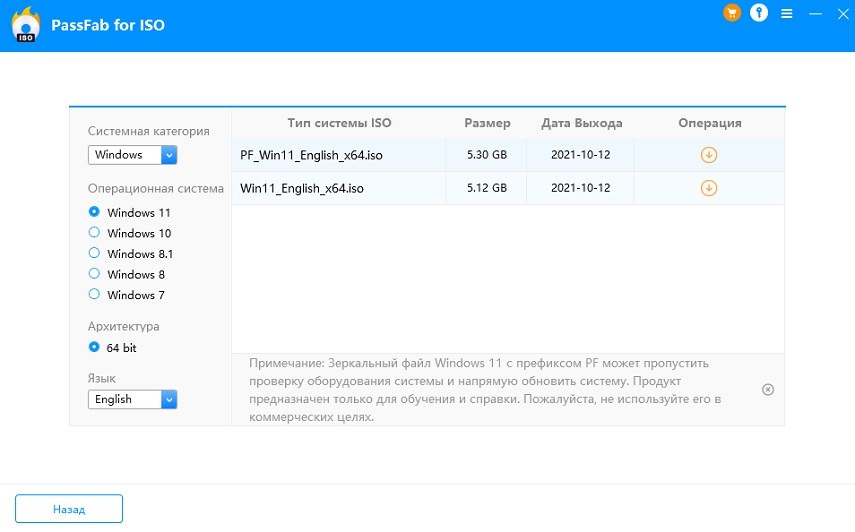Screen dimensions: 855x532
Task: Click the Win11_English_x64.iso file name
Action: 302,189
